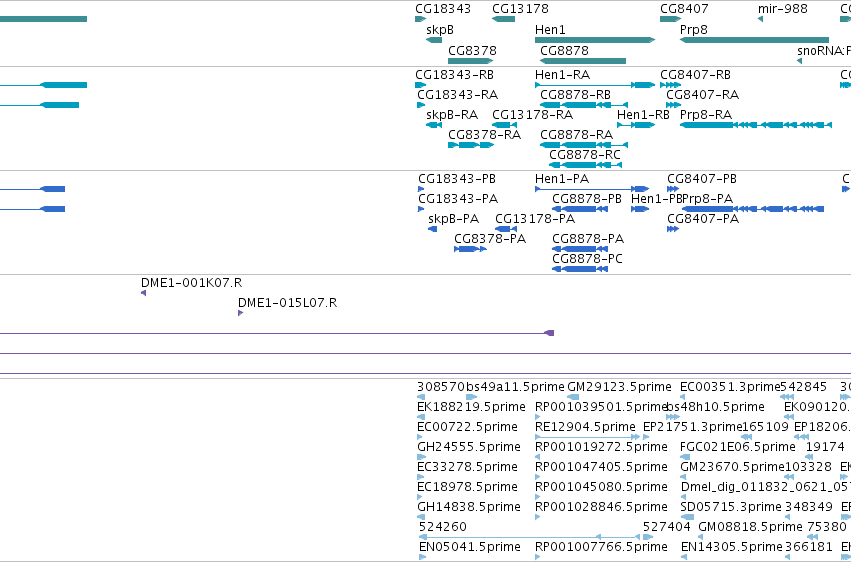Click the CG8407-PA protein label
Screen dimensions: 851x562
(703, 219)
